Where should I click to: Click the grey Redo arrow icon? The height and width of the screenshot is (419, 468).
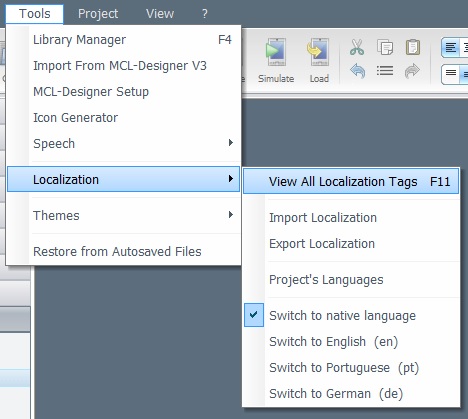click(412, 71)
